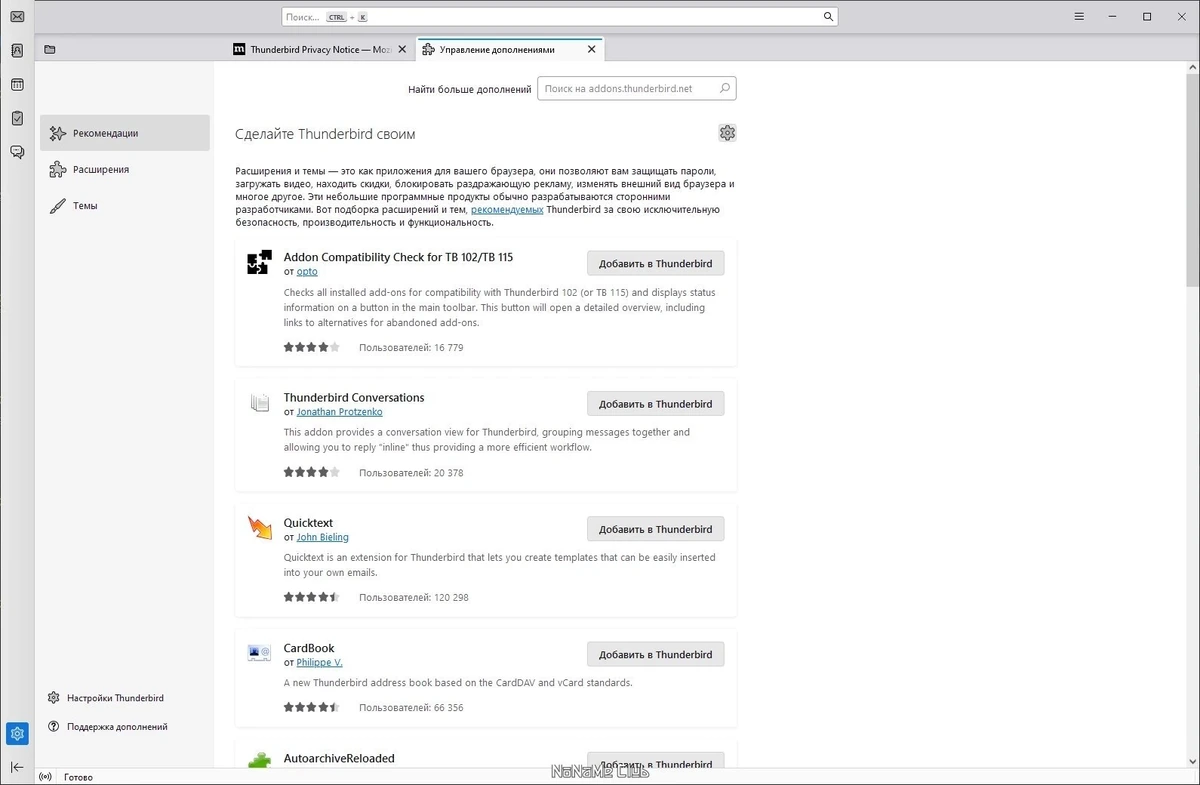This screenshot has width=1200, height=785.
Task: Add CardBook to Thunderbird
Action: [x=655, y=654]
